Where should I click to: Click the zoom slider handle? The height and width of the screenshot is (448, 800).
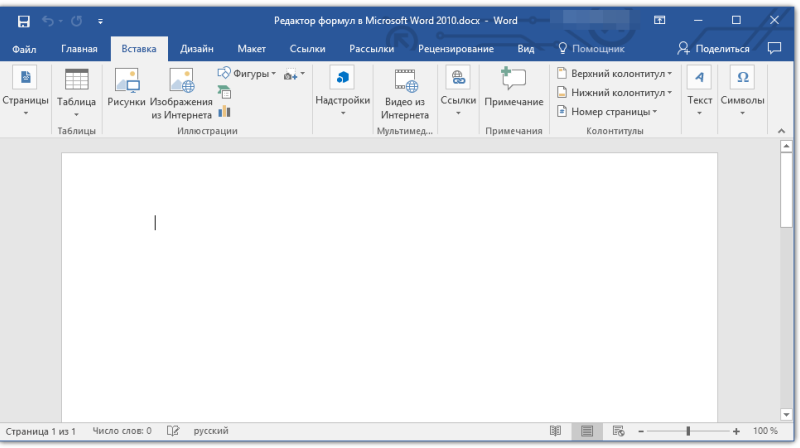[688, 431]
